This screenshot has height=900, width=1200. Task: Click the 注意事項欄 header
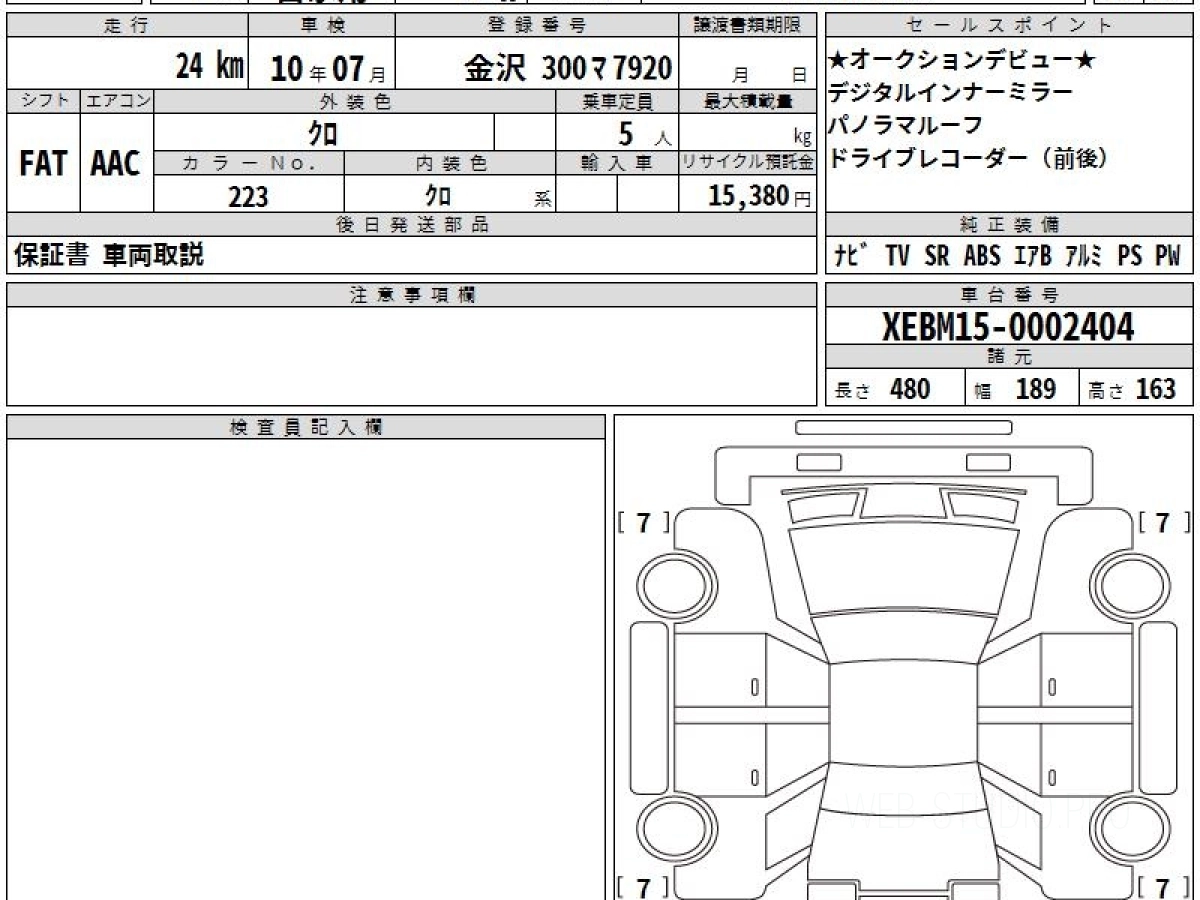tap(412, 295)
